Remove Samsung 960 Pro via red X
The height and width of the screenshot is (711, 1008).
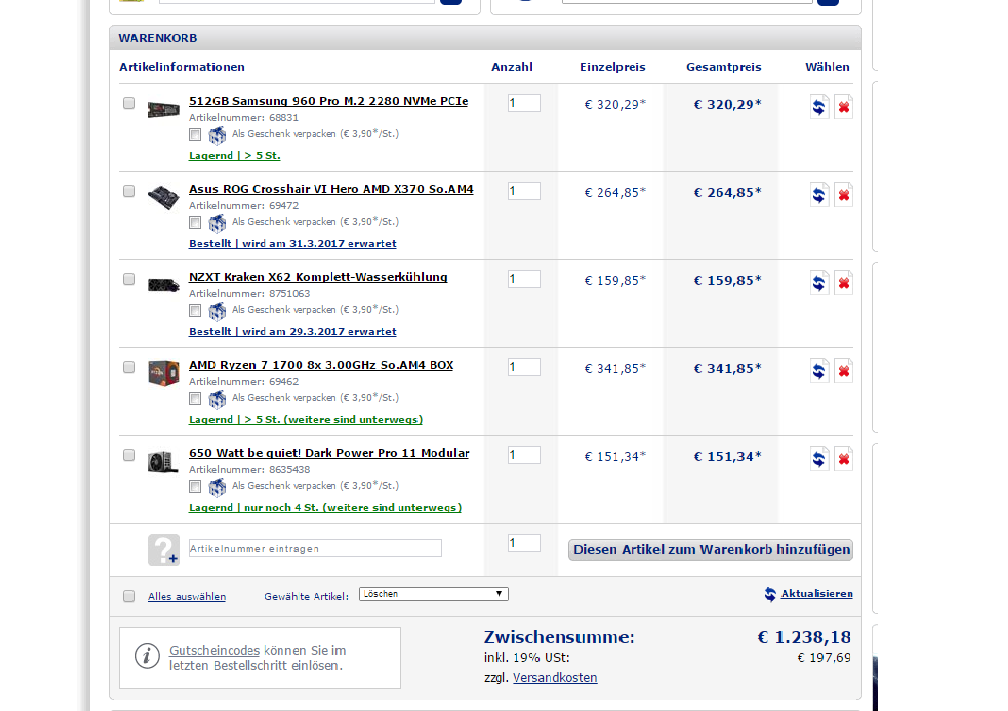pyautogui.click(x=843, y=107)
